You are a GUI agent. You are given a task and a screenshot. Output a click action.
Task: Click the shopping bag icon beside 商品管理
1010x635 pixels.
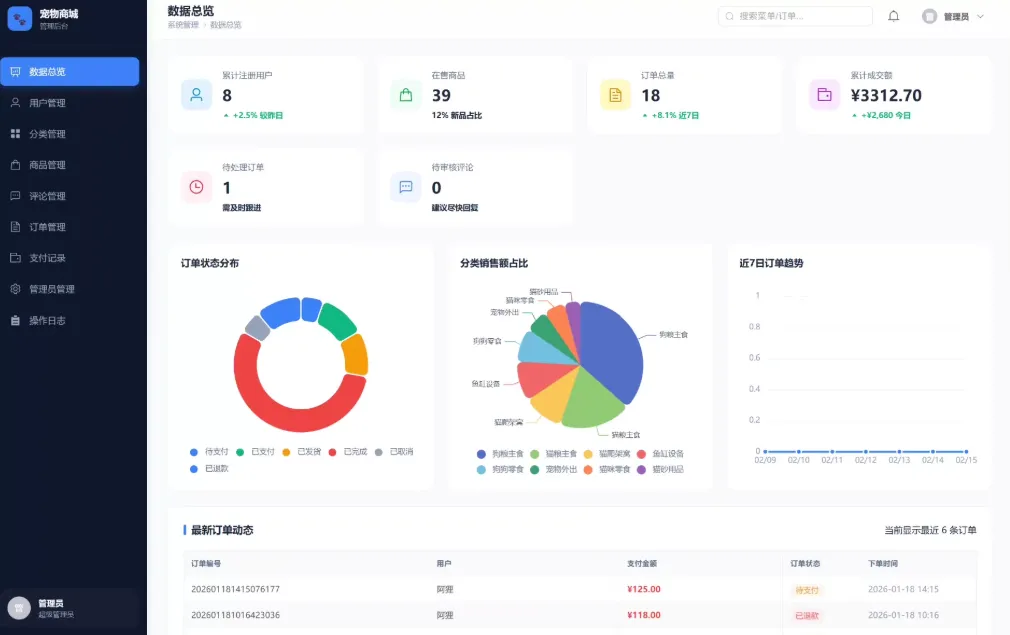pyautogui.click(x=15, y=165)
